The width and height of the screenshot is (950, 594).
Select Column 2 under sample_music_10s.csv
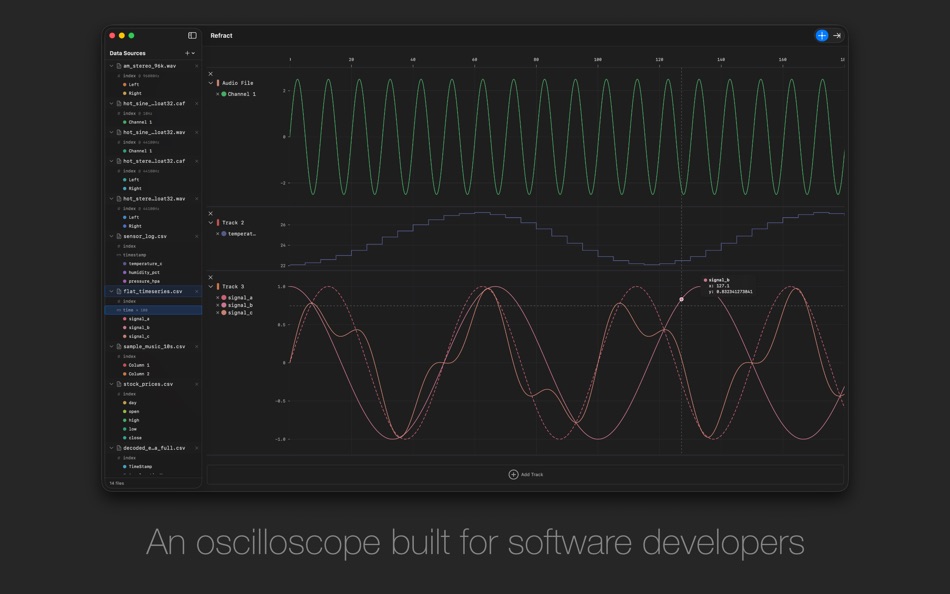(139, 374)
